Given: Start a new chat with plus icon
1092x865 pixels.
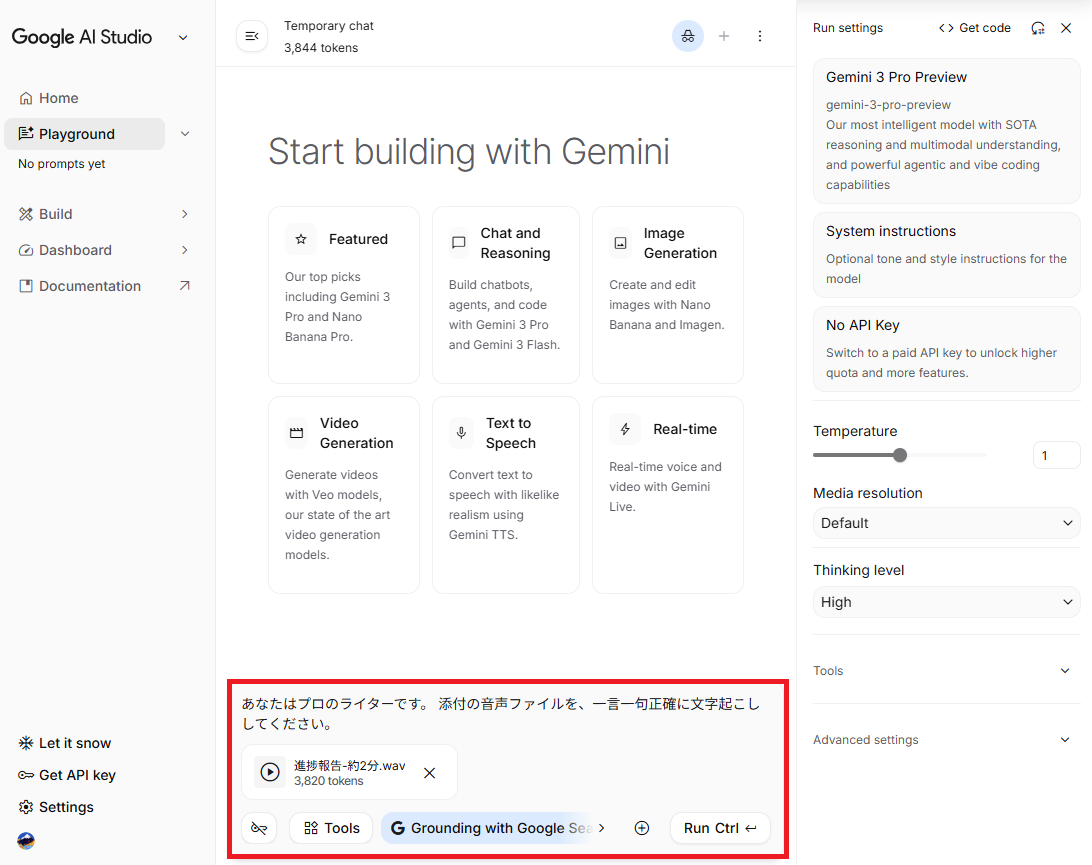Looking at the screenshot, I should [x=724, y=36].
